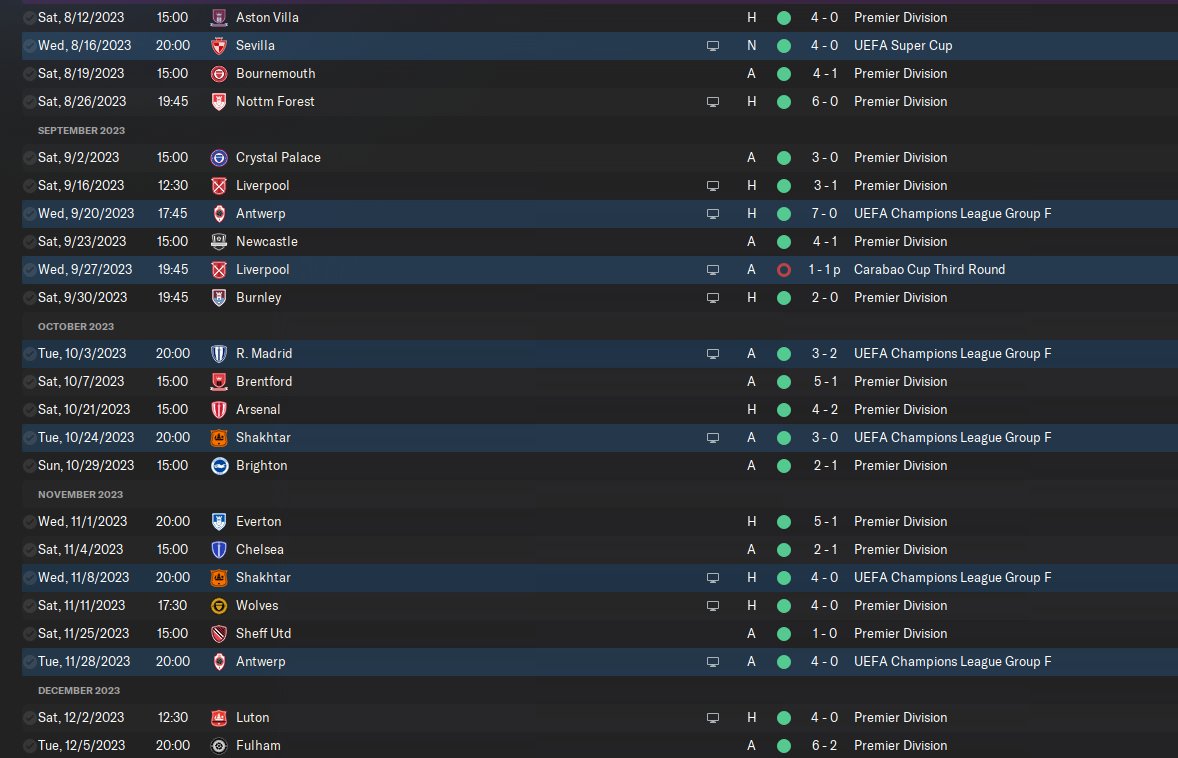
Task: Select the 7 - 0 Antwerp result
Action: coord(824,214)
